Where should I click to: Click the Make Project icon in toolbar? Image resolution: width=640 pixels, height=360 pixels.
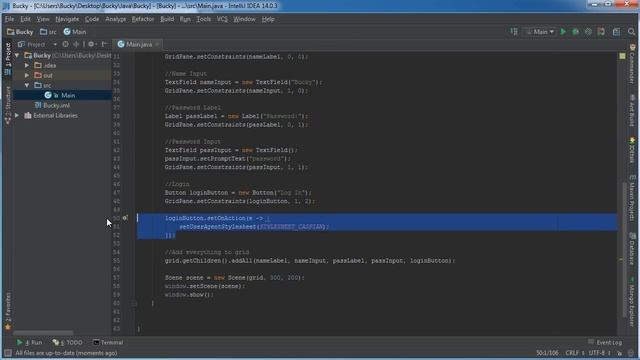[514, 31]
